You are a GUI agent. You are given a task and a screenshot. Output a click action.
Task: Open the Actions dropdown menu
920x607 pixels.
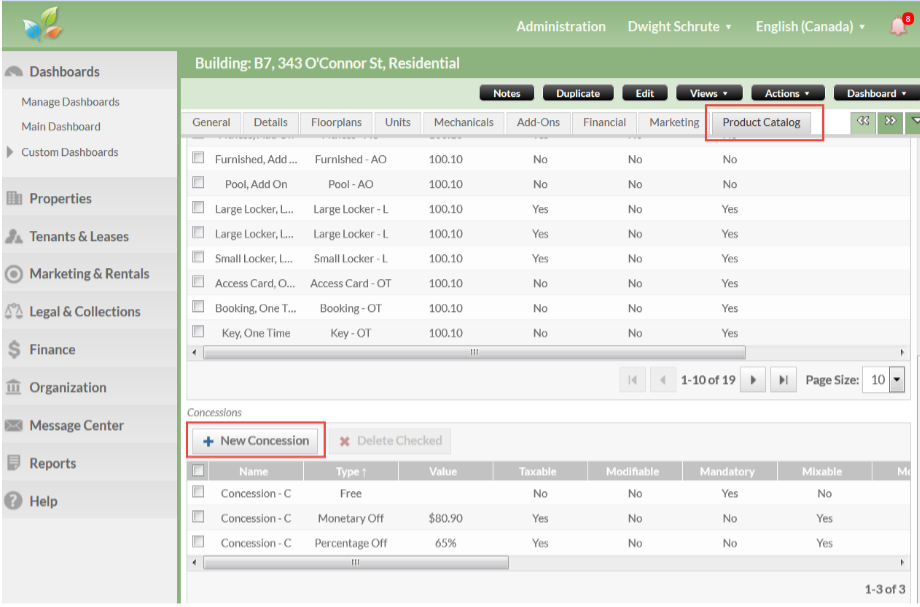[787, 93]
